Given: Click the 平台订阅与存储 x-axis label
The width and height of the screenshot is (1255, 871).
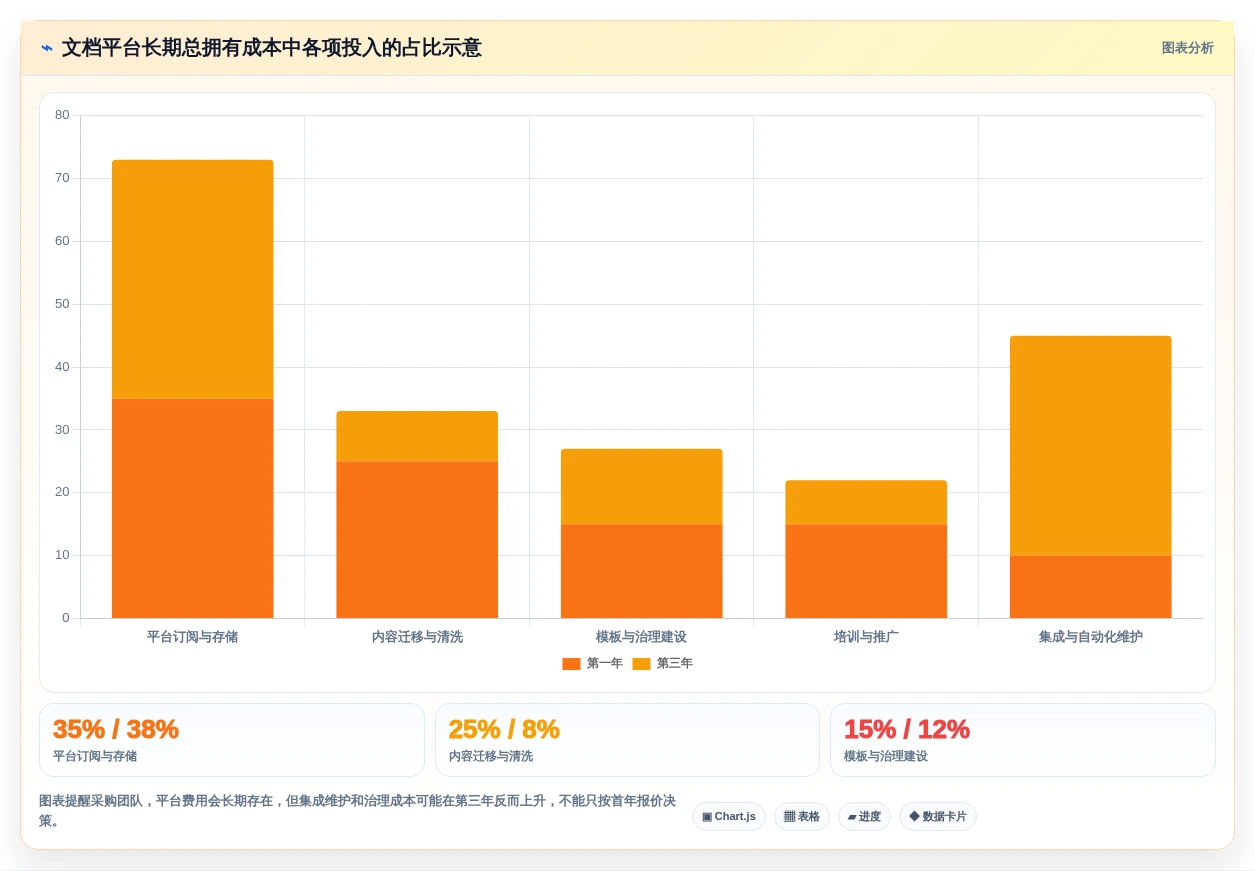Looking at the screenshot, I should click(x=192, y=637).
